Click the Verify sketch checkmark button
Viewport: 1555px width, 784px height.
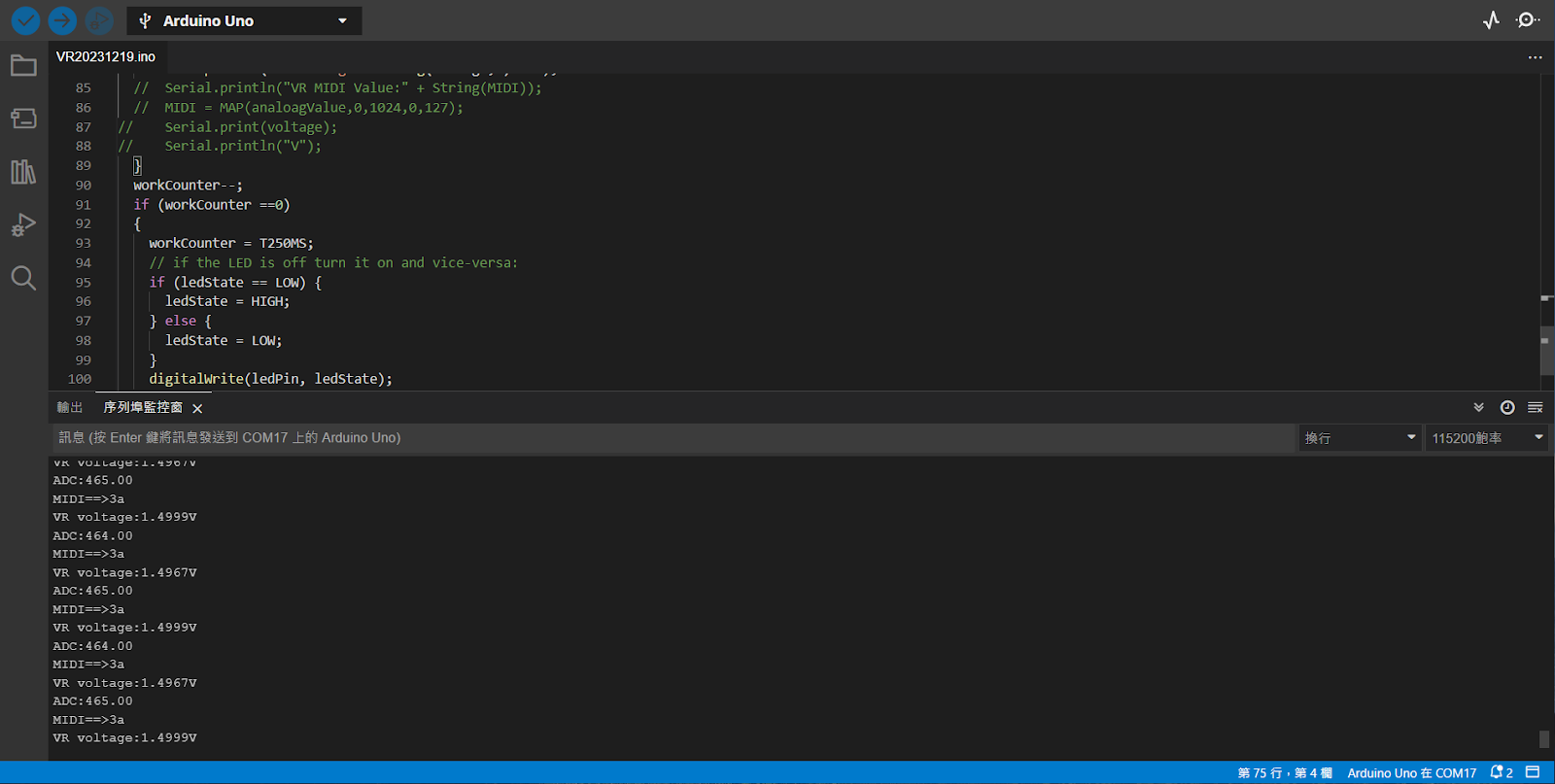pos(25,20)
